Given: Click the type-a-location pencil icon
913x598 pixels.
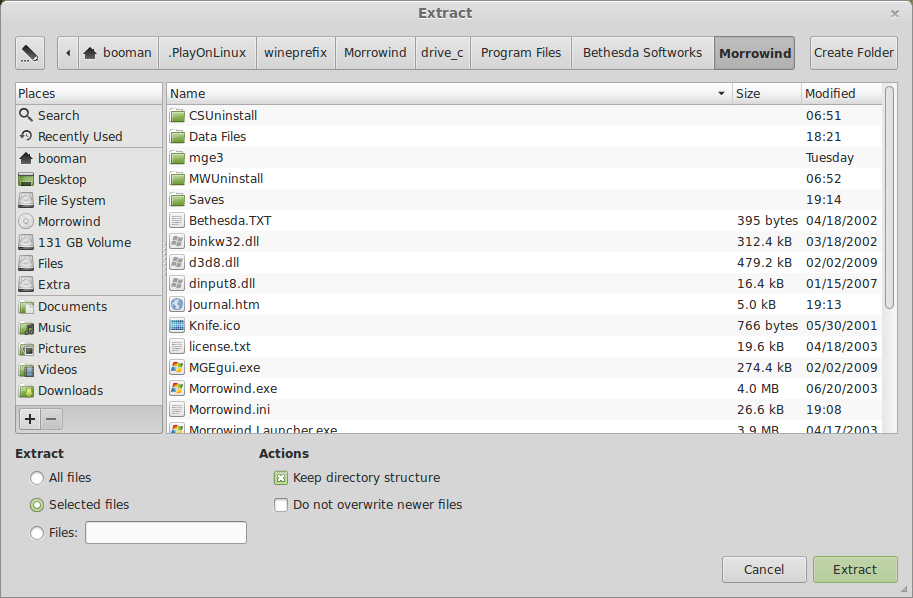Looking at the screenshot, I should click(x=30, y=53).
